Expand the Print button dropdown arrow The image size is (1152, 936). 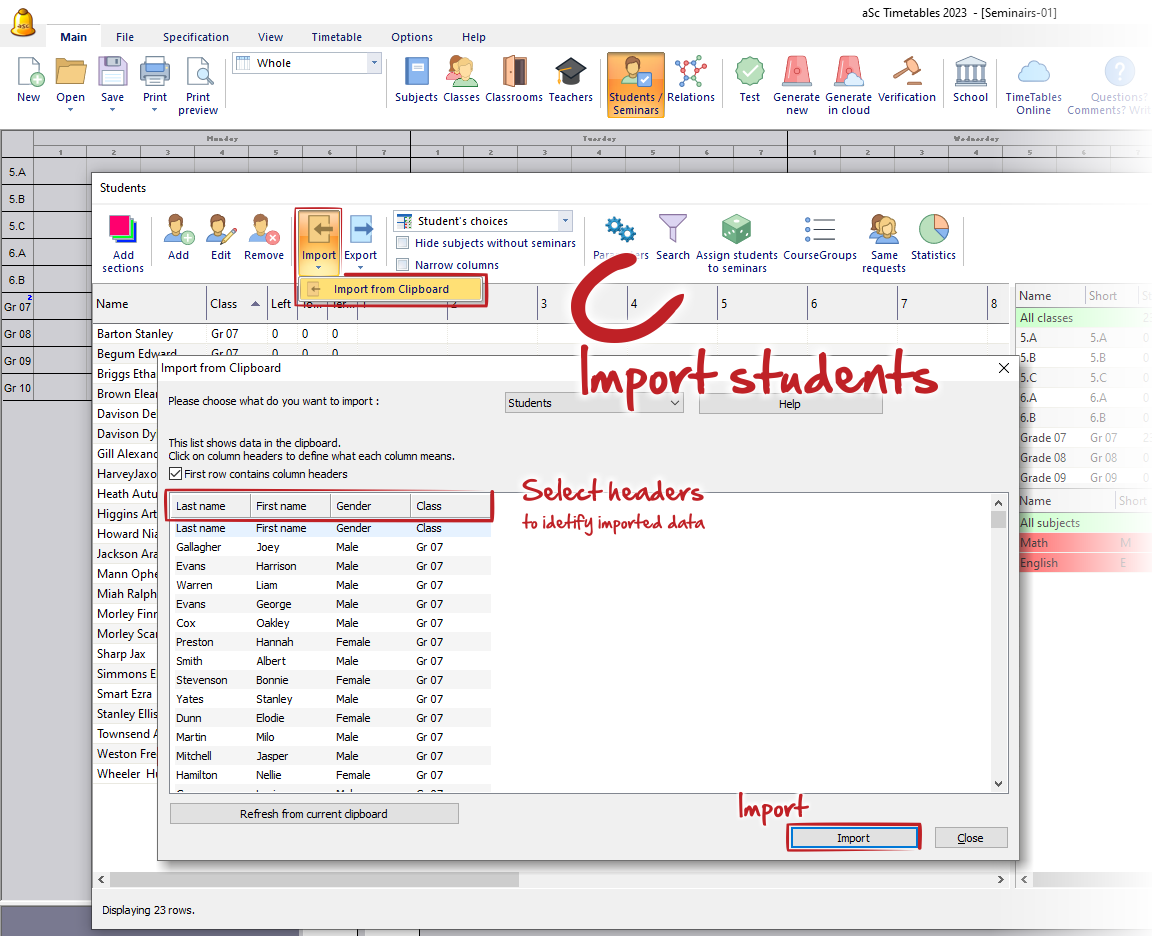click(x=155, y=110)
